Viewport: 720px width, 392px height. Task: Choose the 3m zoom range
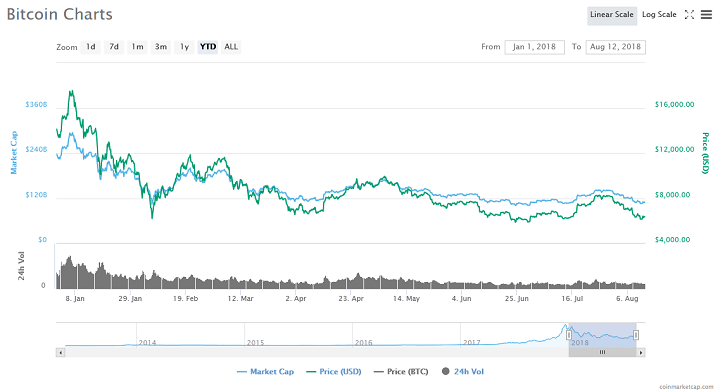(x=161, y=47)
